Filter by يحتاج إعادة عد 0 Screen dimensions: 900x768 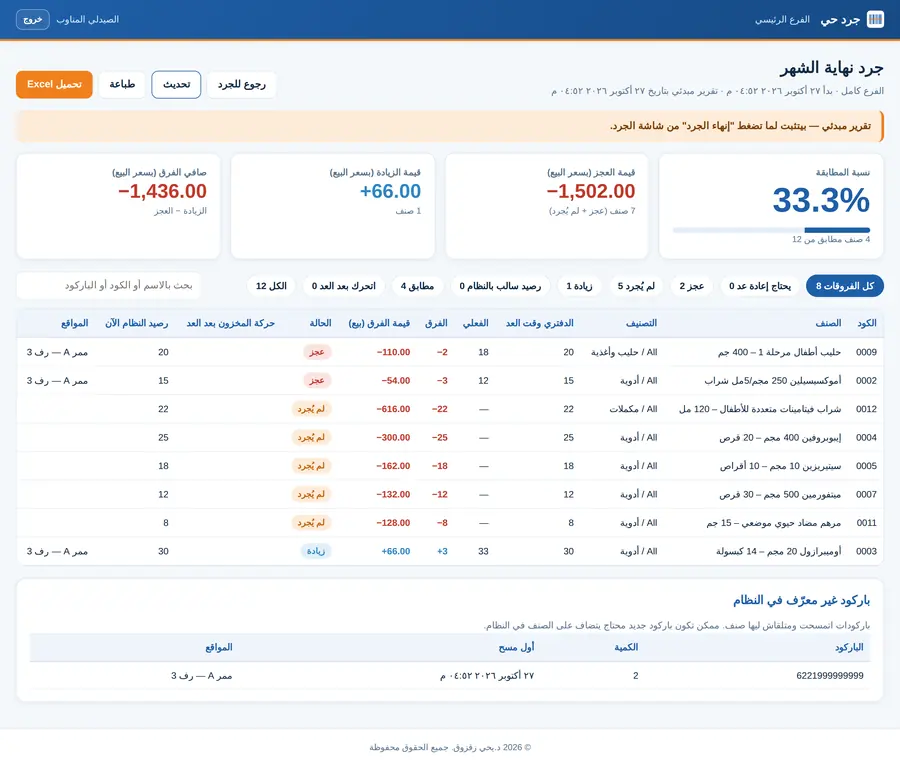(759, 286)
